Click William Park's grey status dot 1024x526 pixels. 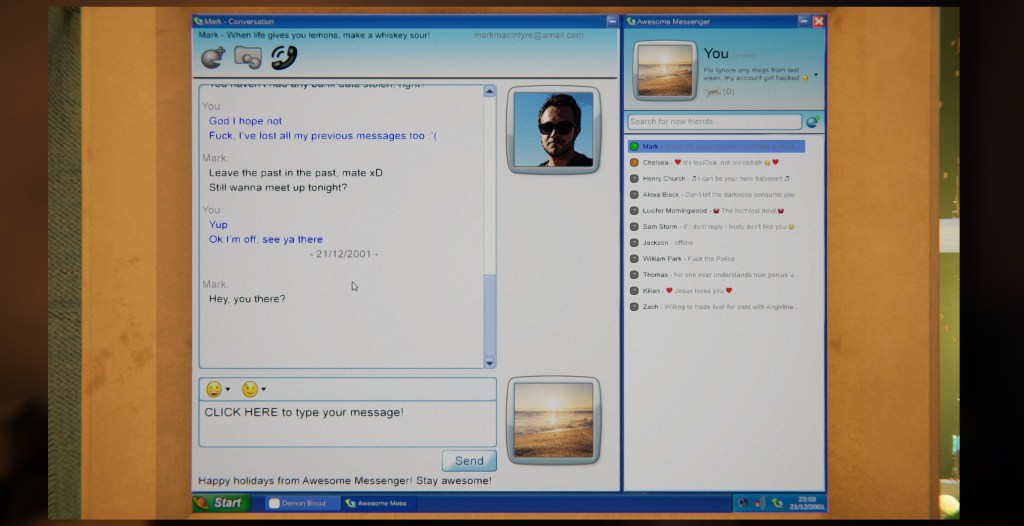pyautogui.click(x=634, y=259)
